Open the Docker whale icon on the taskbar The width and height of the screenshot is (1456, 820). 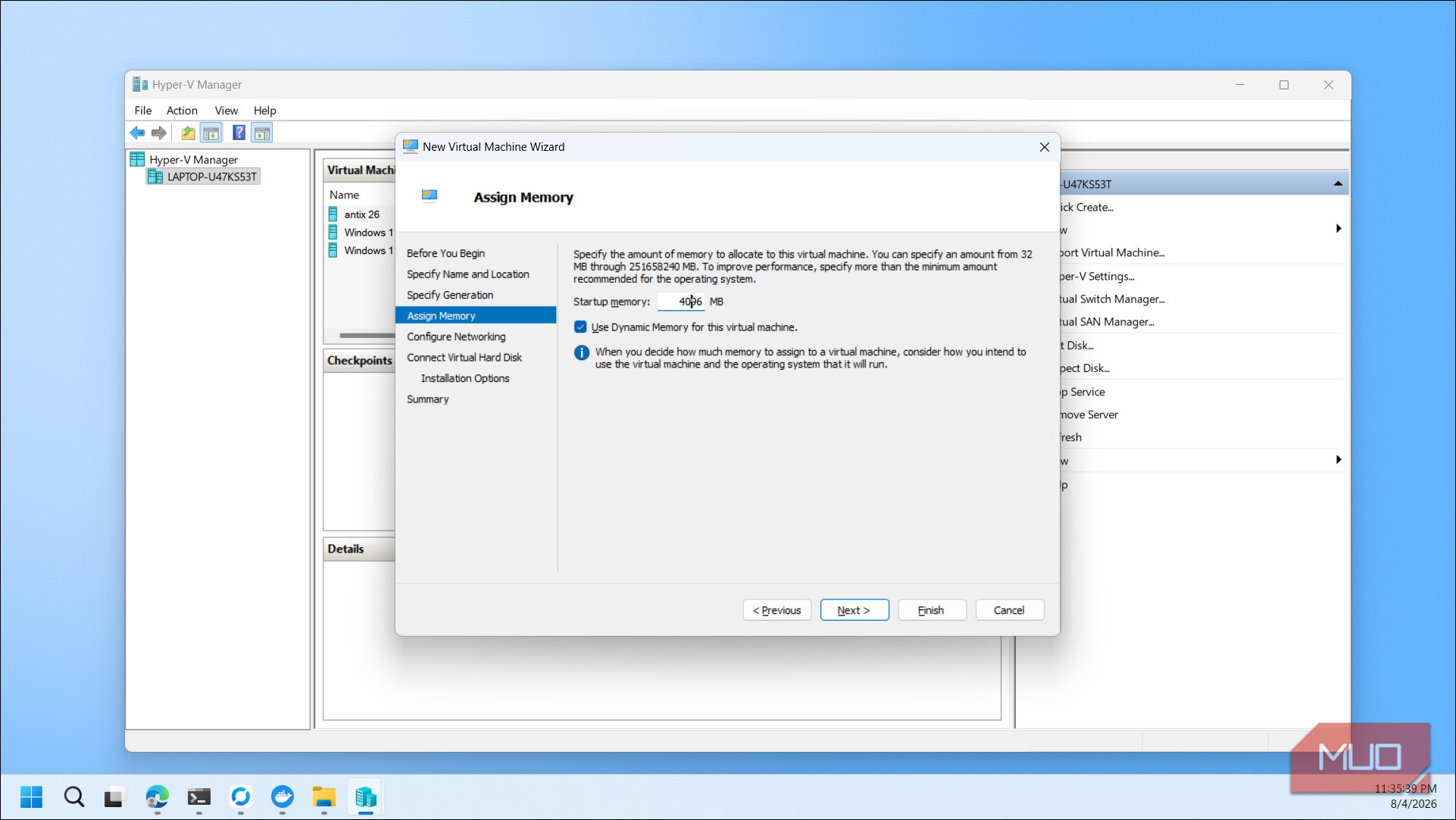[x=282, y=797]
